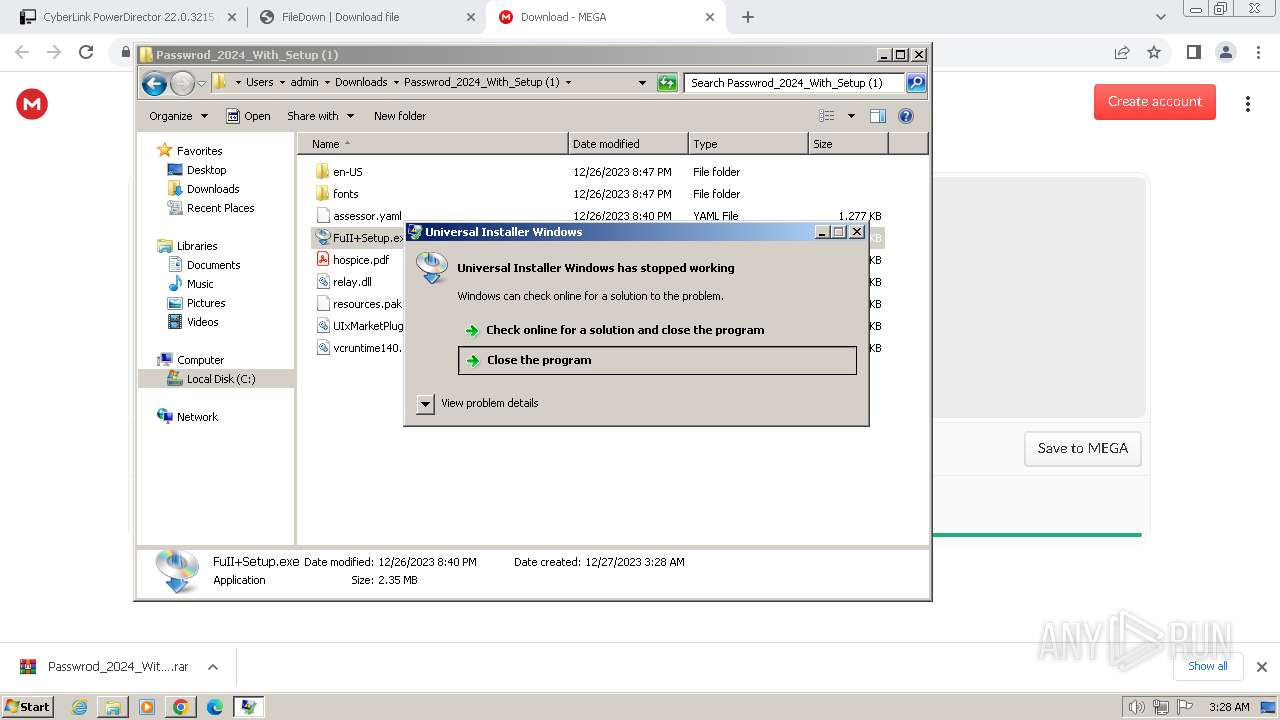Select Favorites in the navigation pane
The image size is (1280, 720).
pos(199,151)
